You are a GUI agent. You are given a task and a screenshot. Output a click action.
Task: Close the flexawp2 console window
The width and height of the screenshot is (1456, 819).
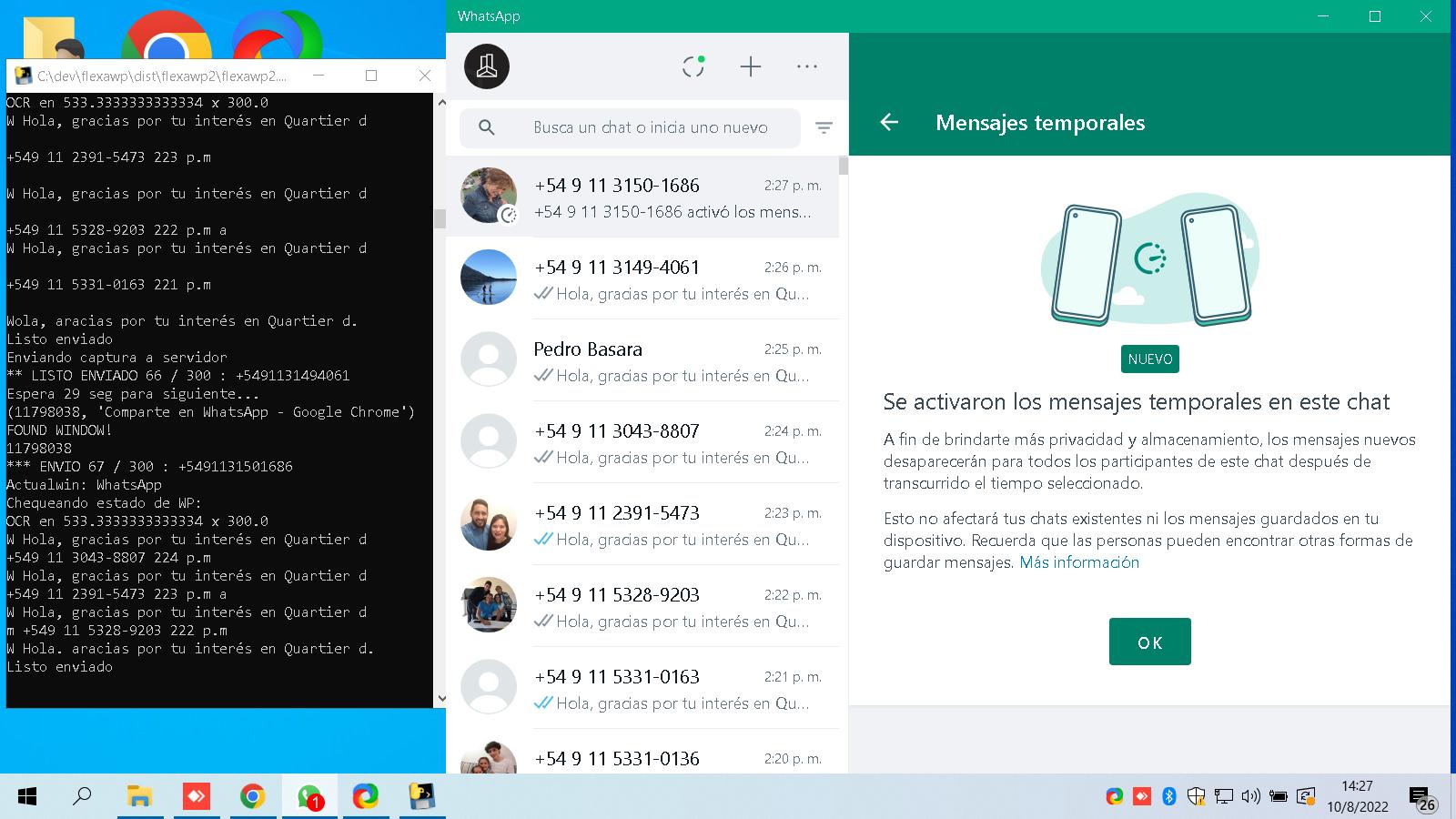coord(425,76)
